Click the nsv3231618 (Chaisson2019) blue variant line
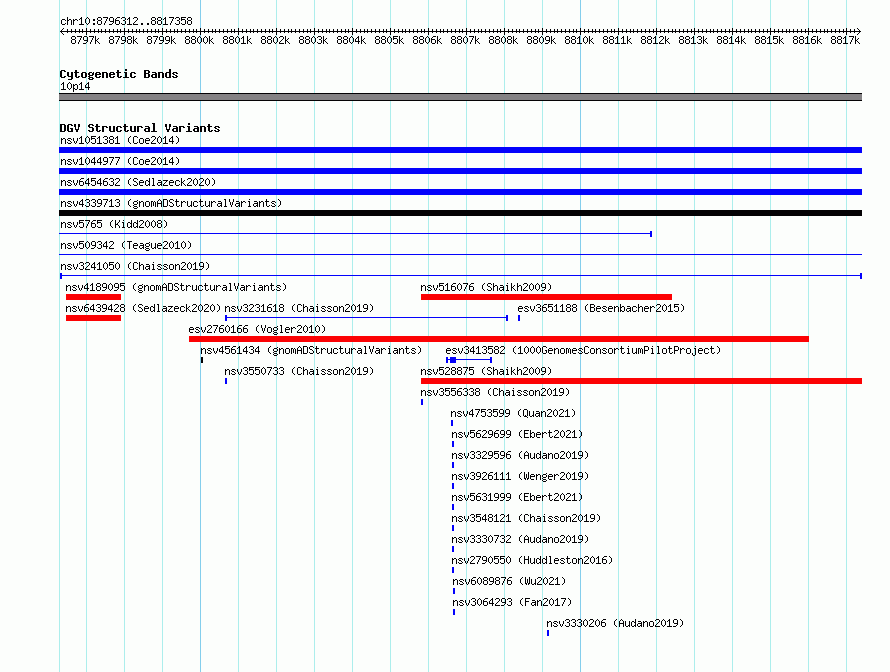Image resolution: width=890 pixels, height=672 pixels. [x=366, y=318]
